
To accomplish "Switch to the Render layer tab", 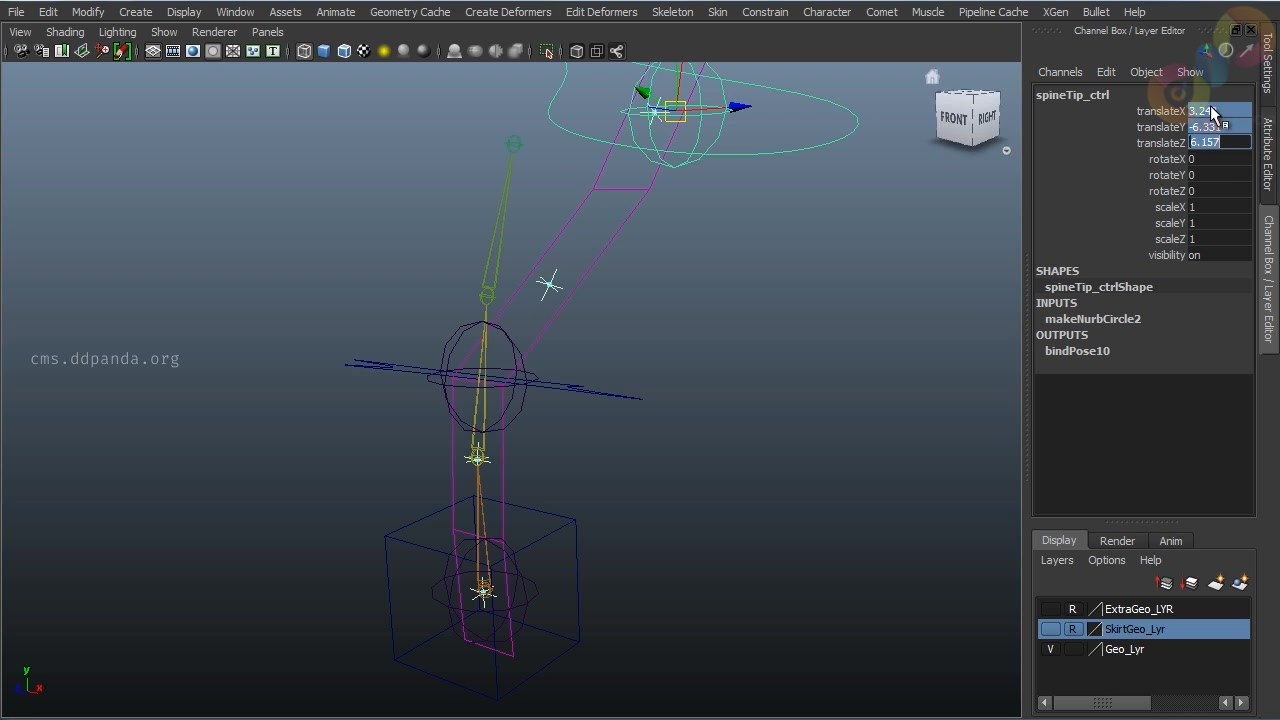I will tap(1117, 541).
